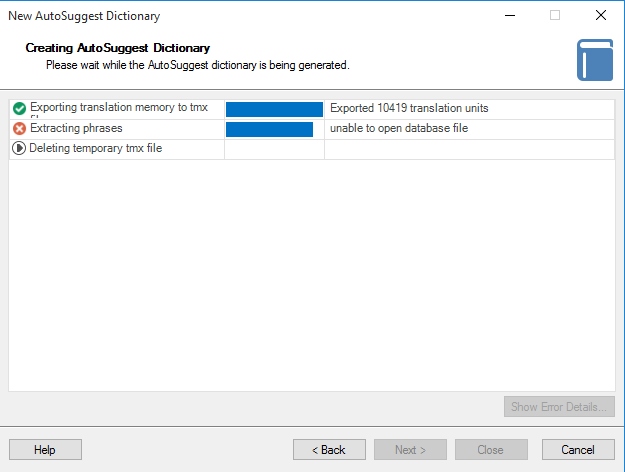This screenshot has height=472, width=625.
Task: Click the green success checkmark icon
Action: point(19,108)
